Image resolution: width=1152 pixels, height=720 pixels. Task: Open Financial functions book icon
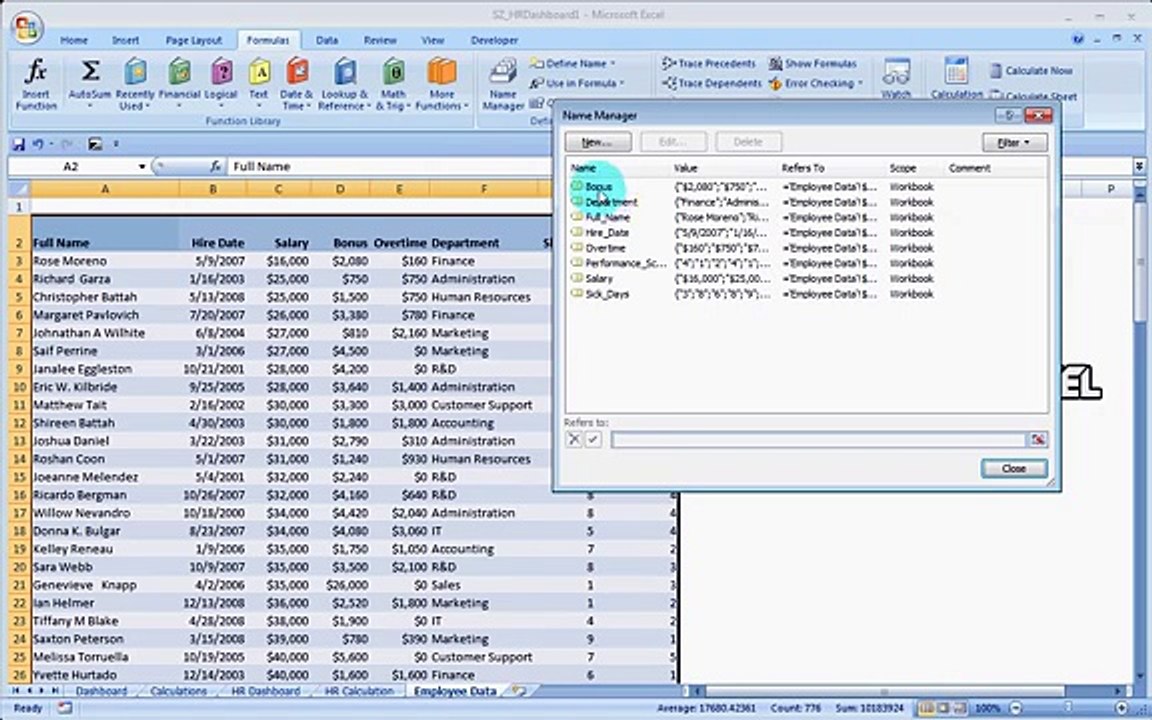pyautogui.click(x=179, y=72)
